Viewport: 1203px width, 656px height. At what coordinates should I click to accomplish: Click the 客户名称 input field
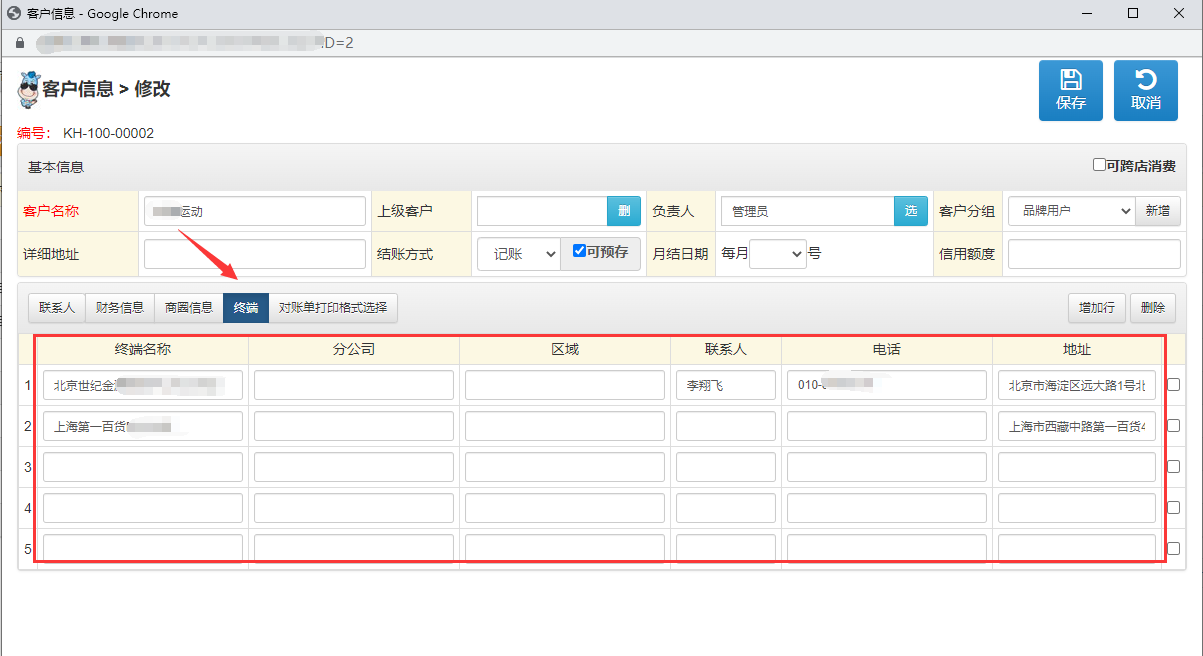255,211
